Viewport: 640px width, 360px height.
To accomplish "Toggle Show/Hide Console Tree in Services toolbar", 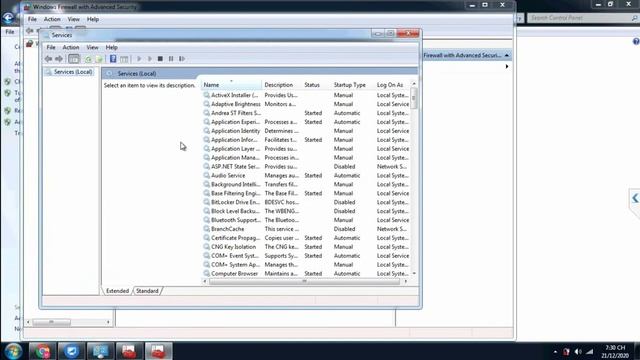I will [73, 59].
